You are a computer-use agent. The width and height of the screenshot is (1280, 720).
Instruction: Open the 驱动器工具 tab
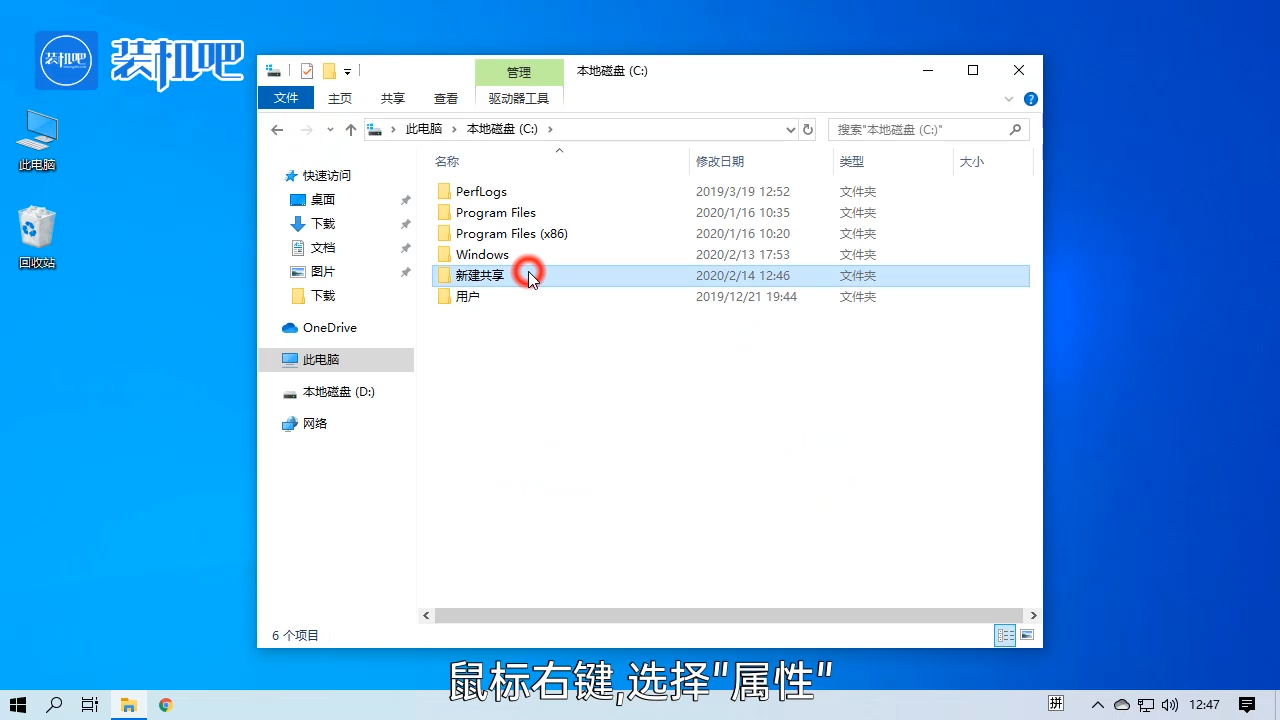[518, 98]
